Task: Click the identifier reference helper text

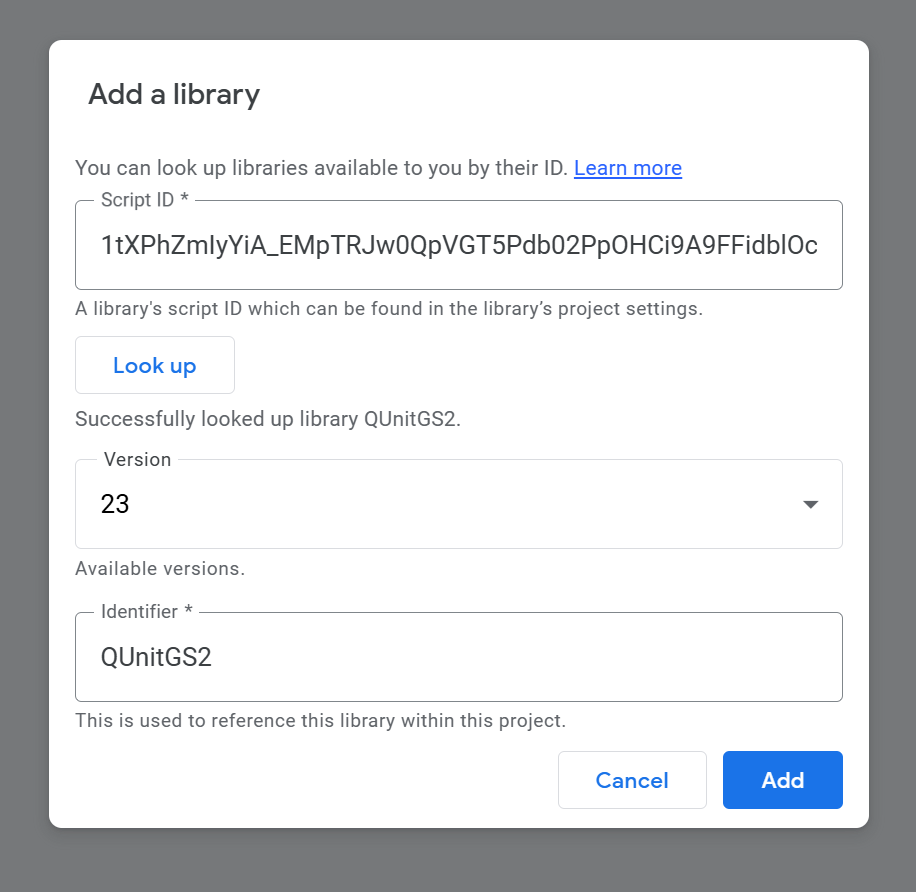Action: click(320, 720)
